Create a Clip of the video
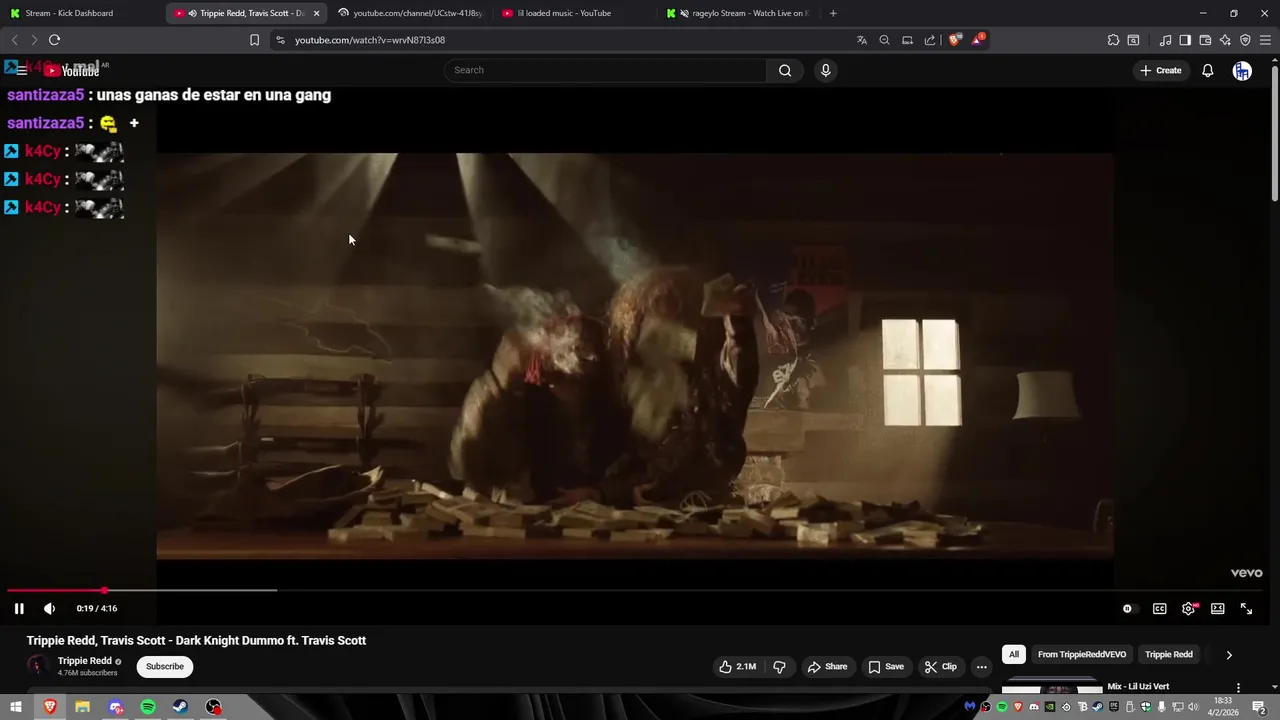Viewport: 1280px width, 720px height. pyautogui.click(x=940, y=667)
